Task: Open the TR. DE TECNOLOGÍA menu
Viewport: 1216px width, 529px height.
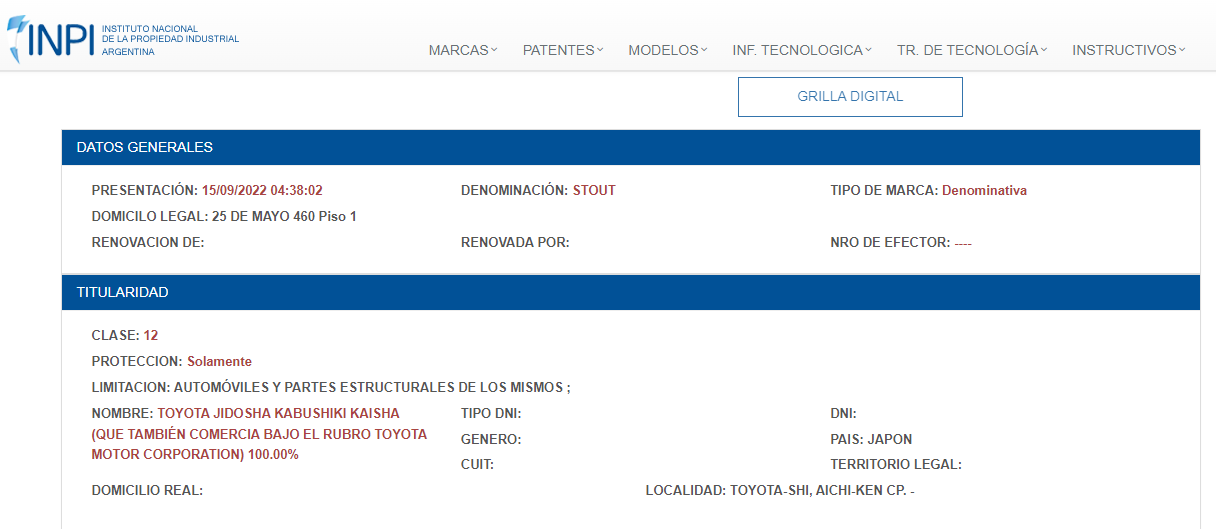Action: 972,50
